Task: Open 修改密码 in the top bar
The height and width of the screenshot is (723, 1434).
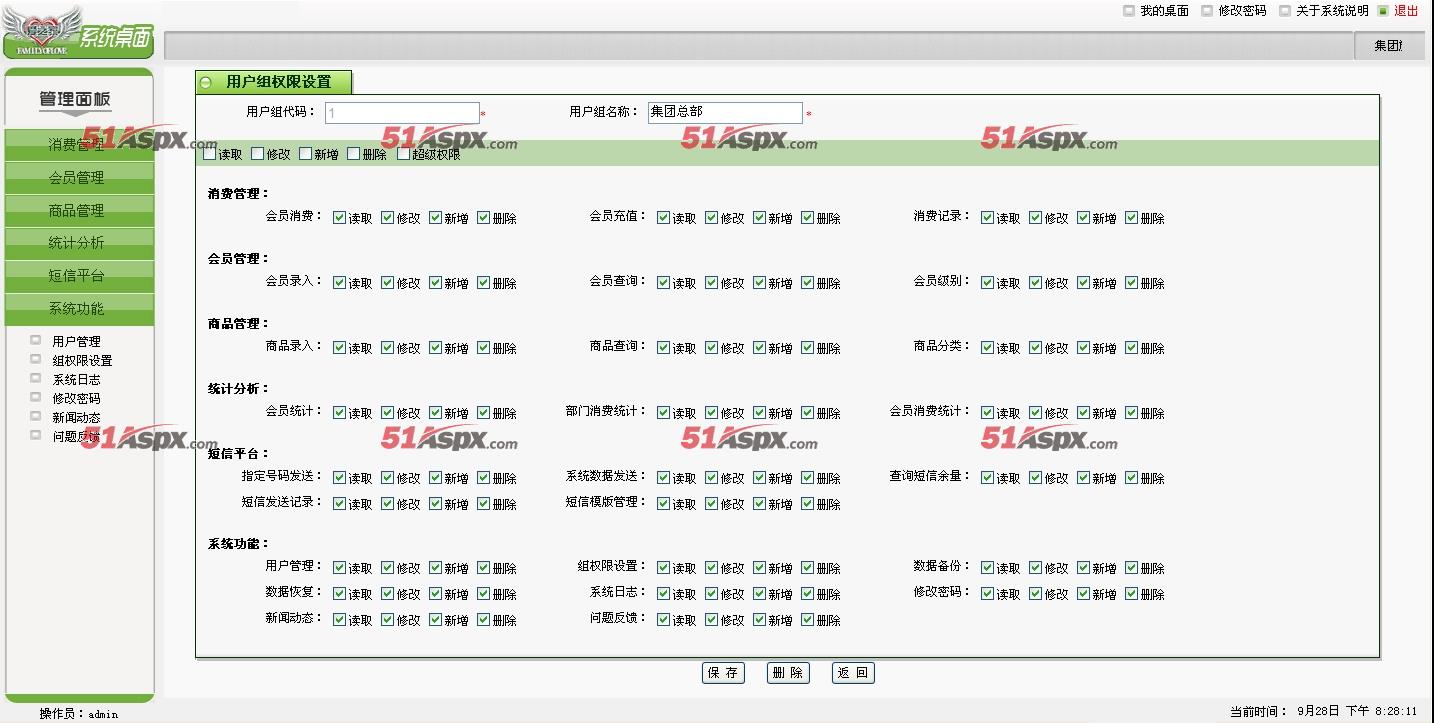Action: (1242, 11)
